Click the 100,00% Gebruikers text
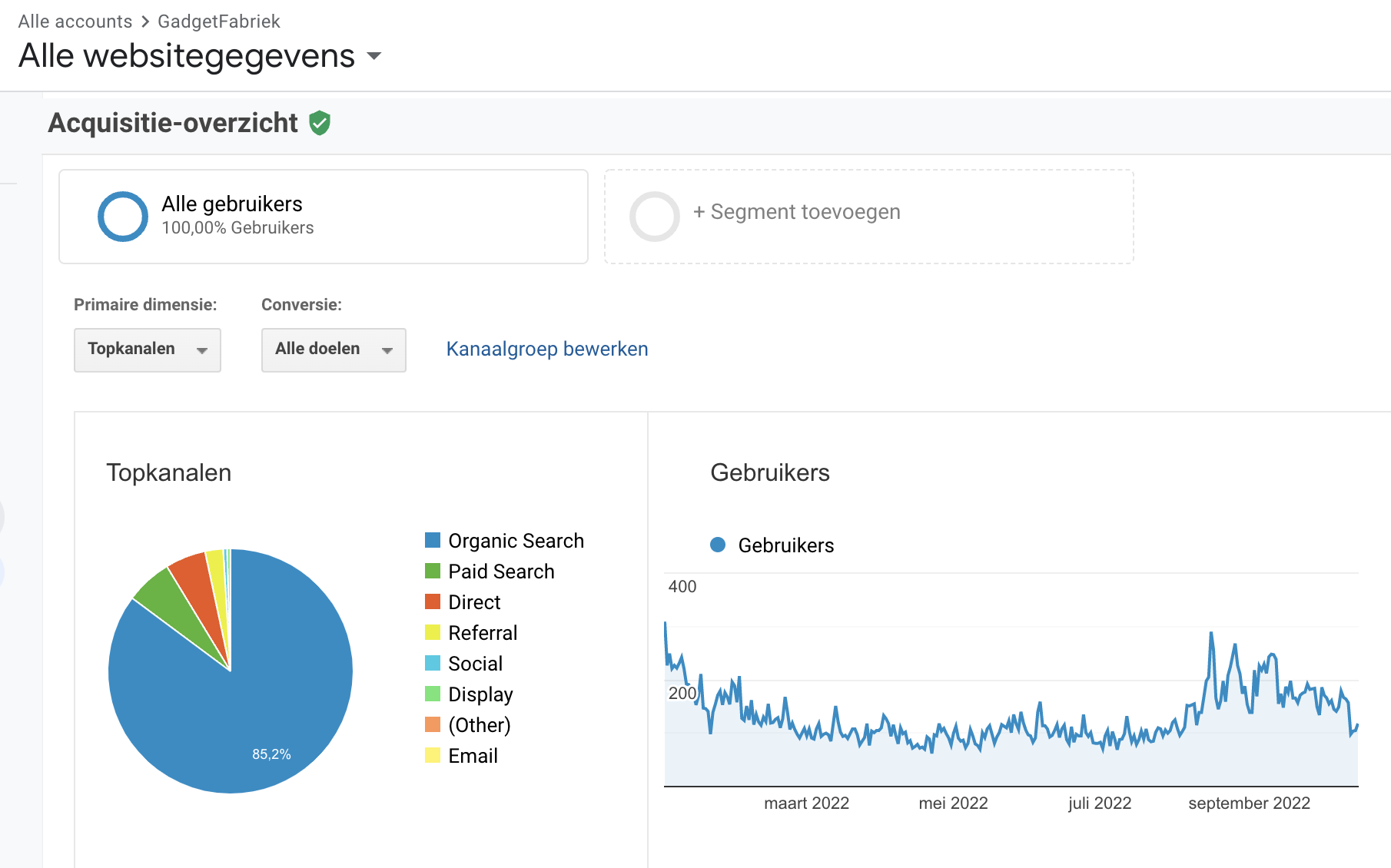This screenshot has width=1391, height=868. [x=237, y=228]
